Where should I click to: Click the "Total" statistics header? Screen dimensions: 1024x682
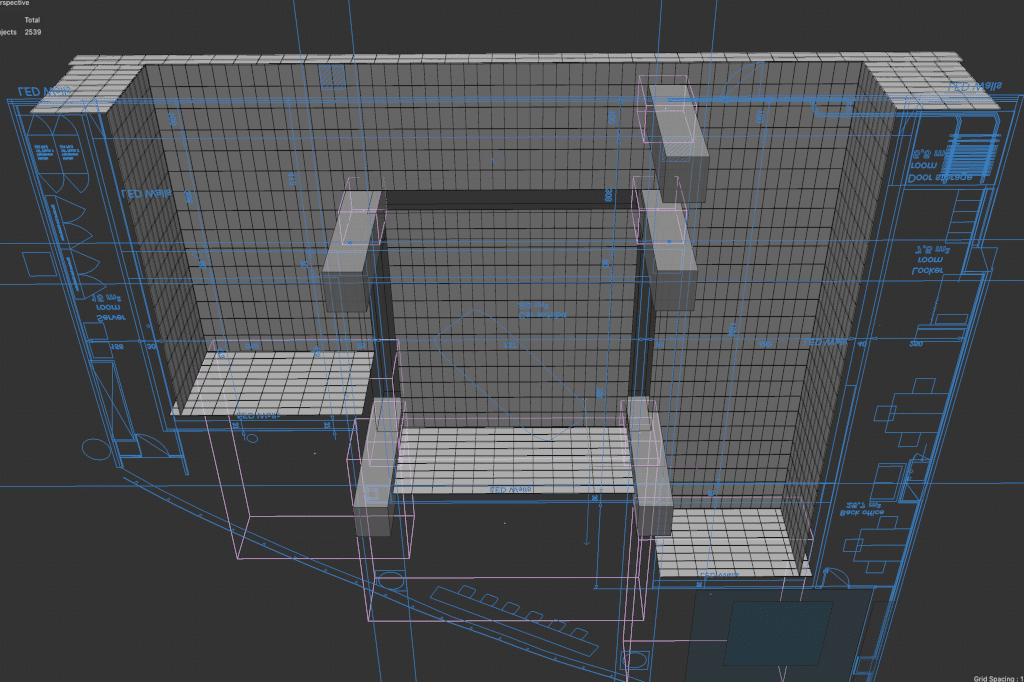coord(32,20)
